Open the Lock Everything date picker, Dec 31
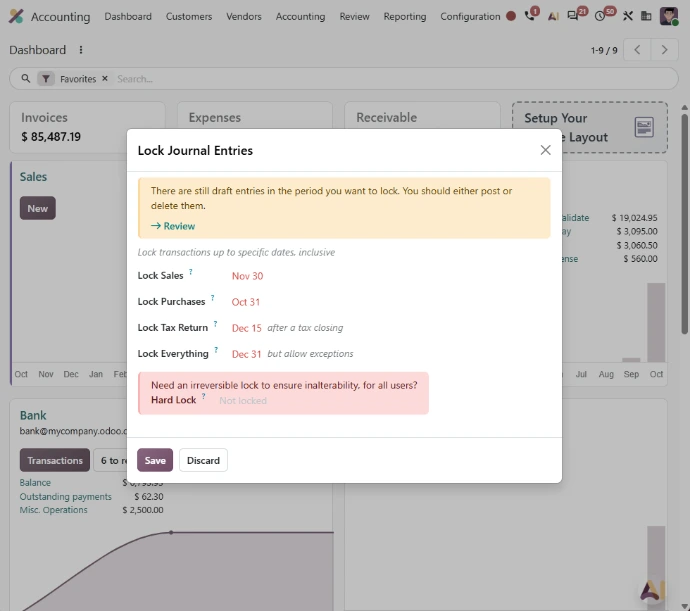 click(x=246, y=354)
